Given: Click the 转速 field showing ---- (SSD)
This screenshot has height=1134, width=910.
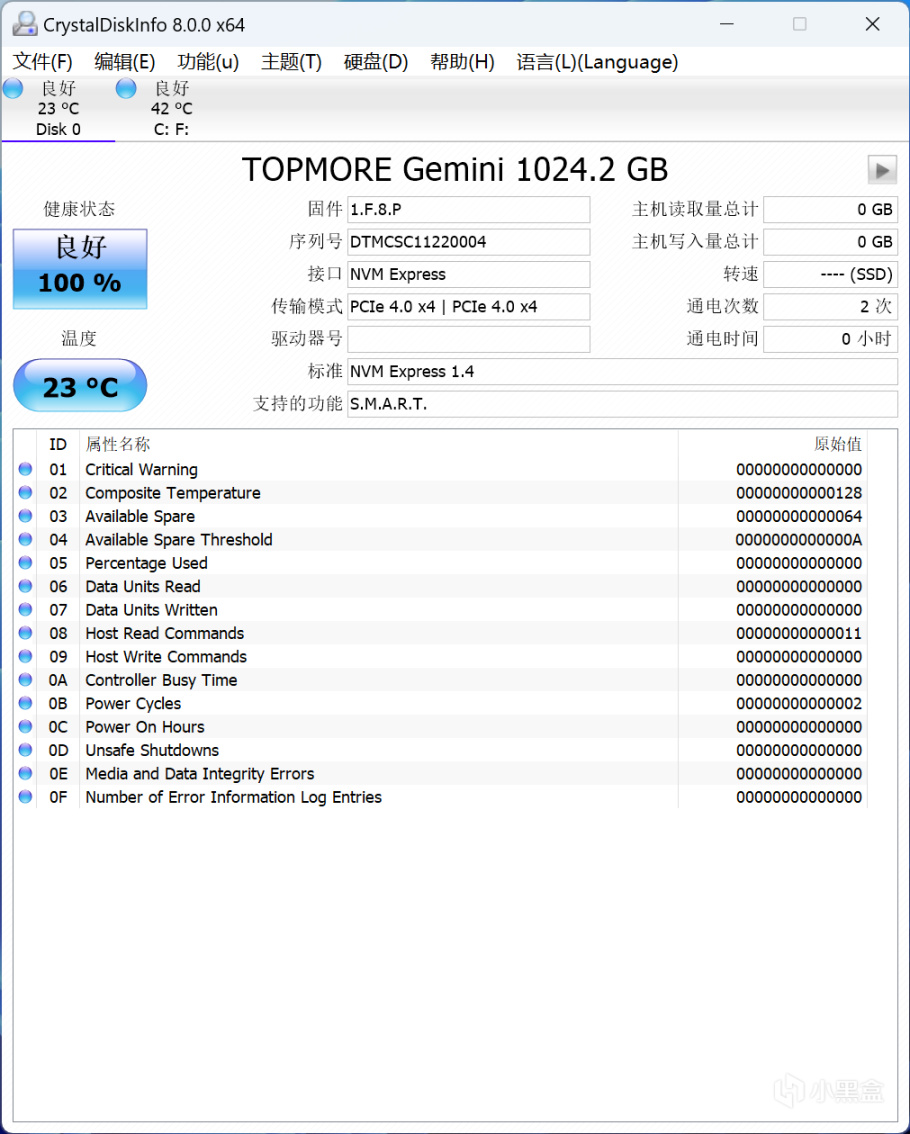Looking at the screenshot, I should tap(830, 274).
